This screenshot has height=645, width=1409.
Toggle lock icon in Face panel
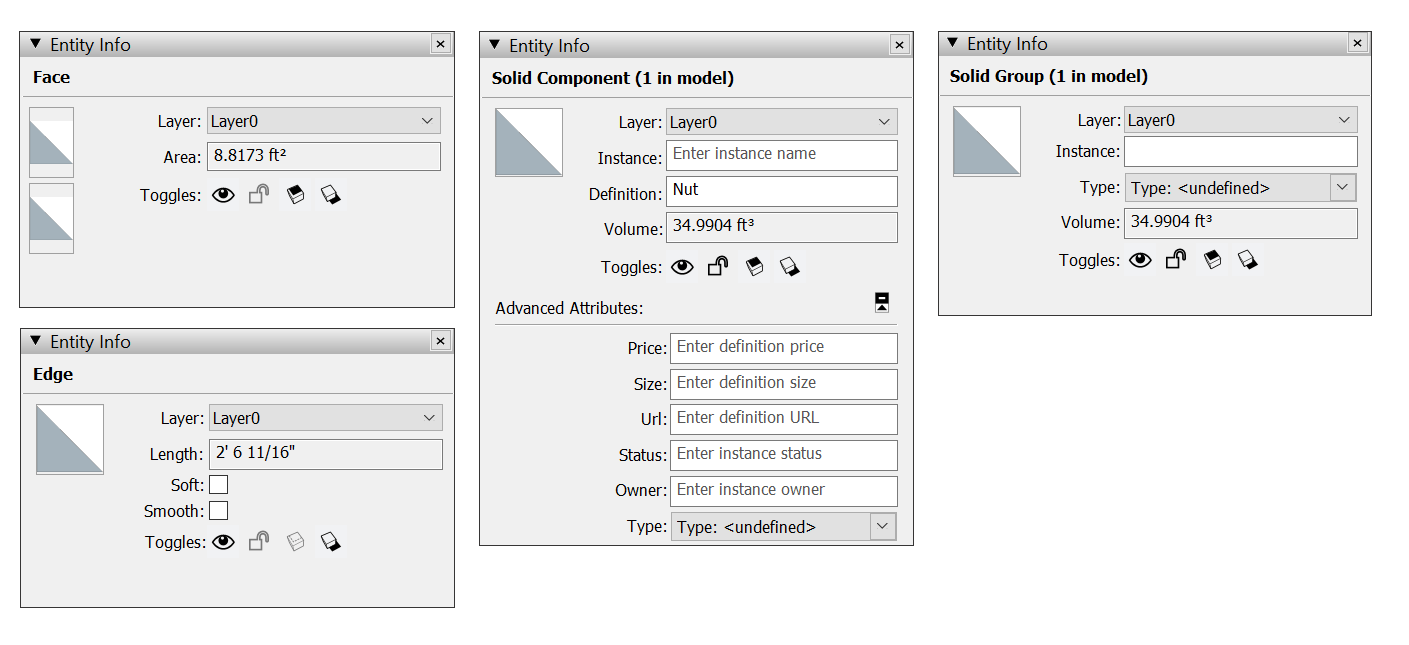point(259,195)
